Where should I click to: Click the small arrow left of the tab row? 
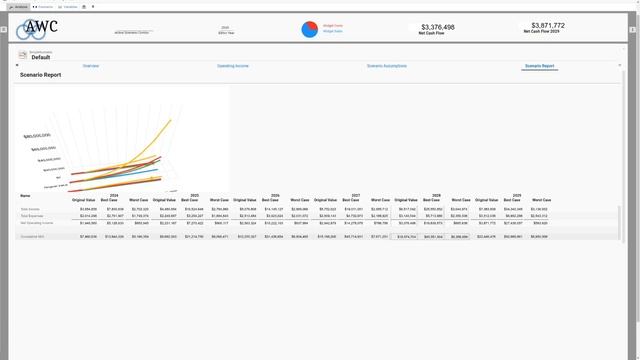[17, 65]
